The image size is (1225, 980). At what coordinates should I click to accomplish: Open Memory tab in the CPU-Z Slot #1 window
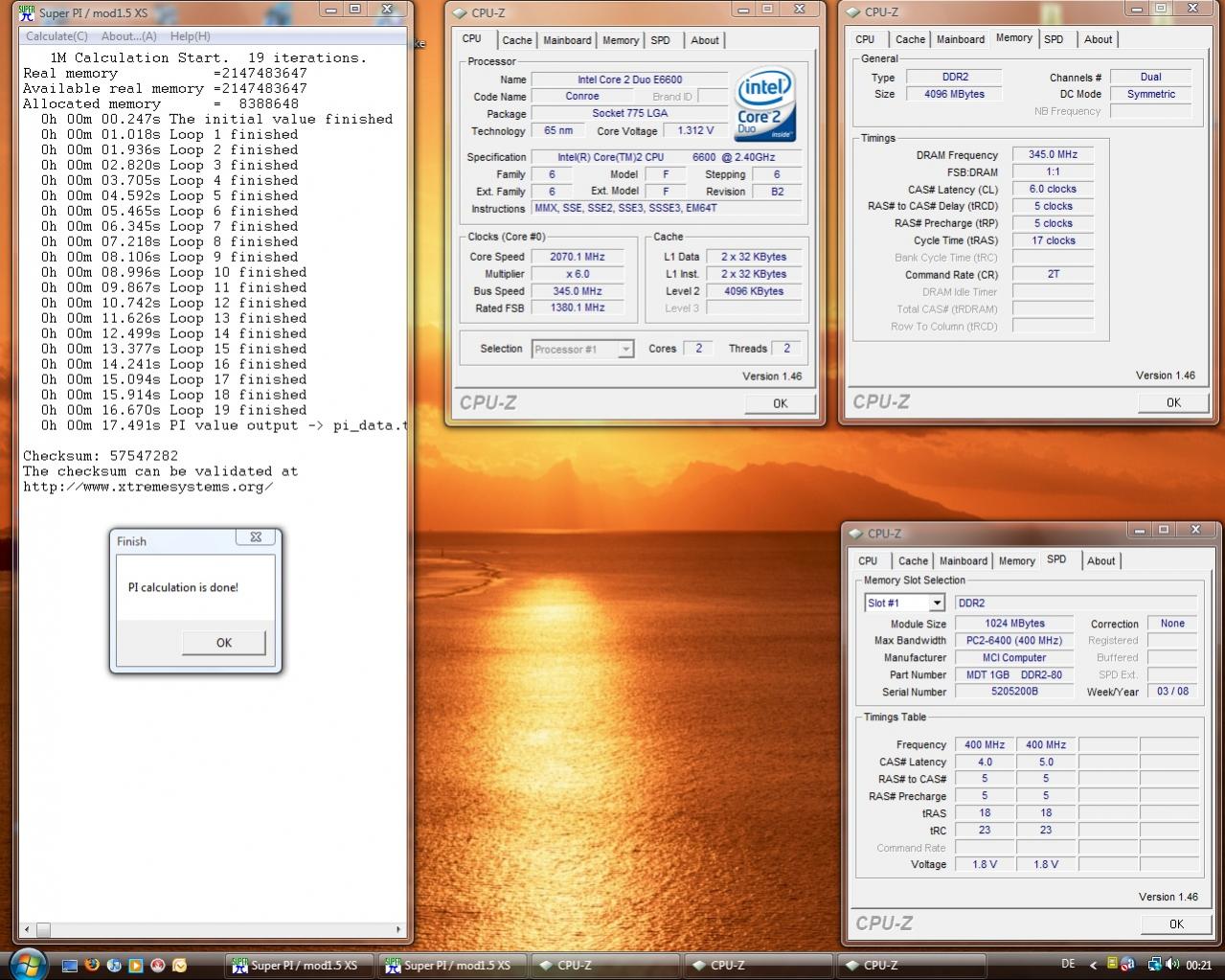(1017, 561)
